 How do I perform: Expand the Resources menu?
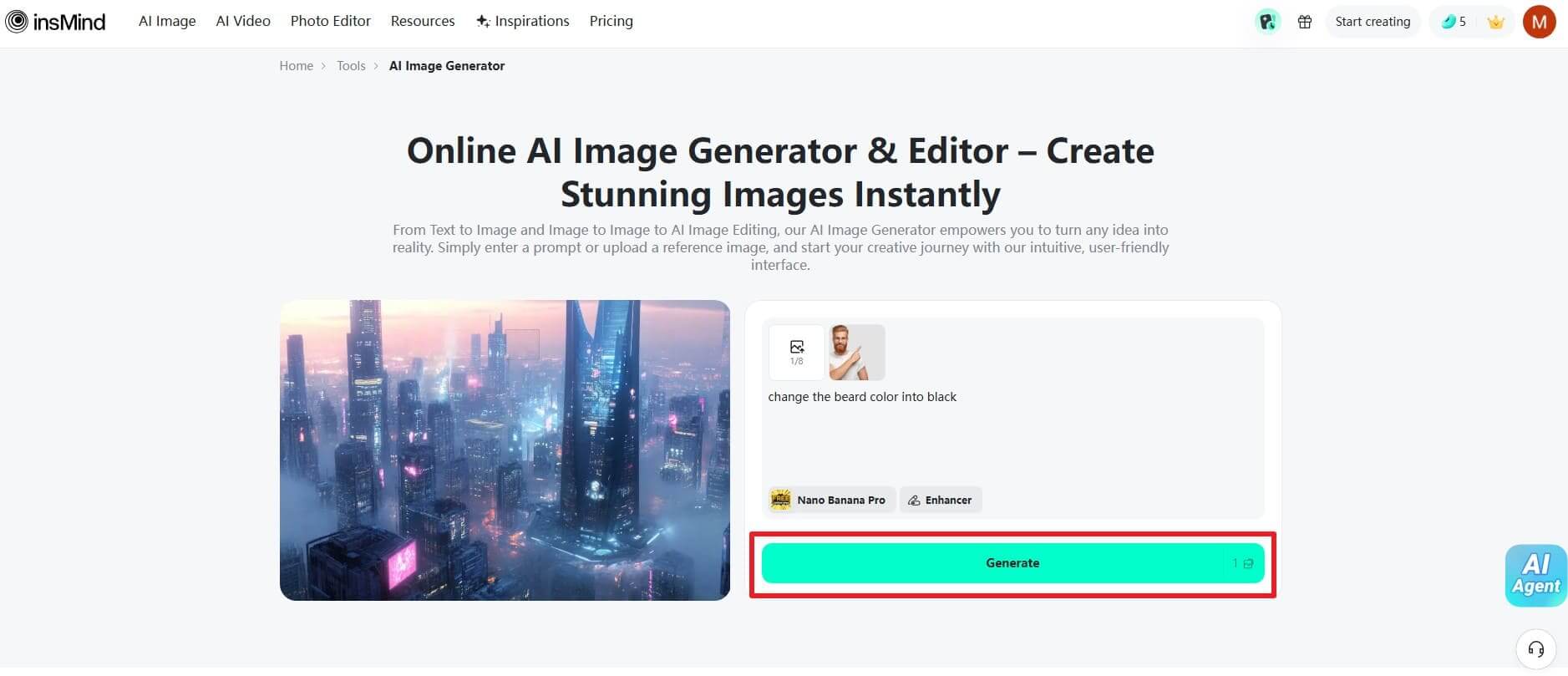click(x=423, y=21)
